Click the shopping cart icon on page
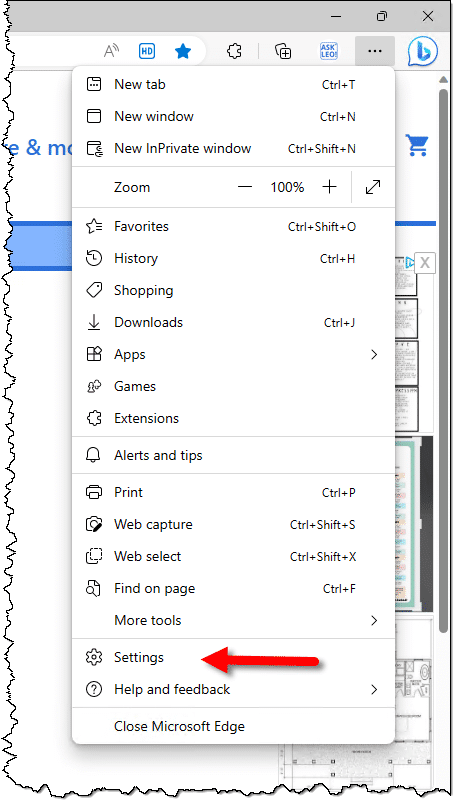This screenshot has height=805, width=456. click(416, 145)
